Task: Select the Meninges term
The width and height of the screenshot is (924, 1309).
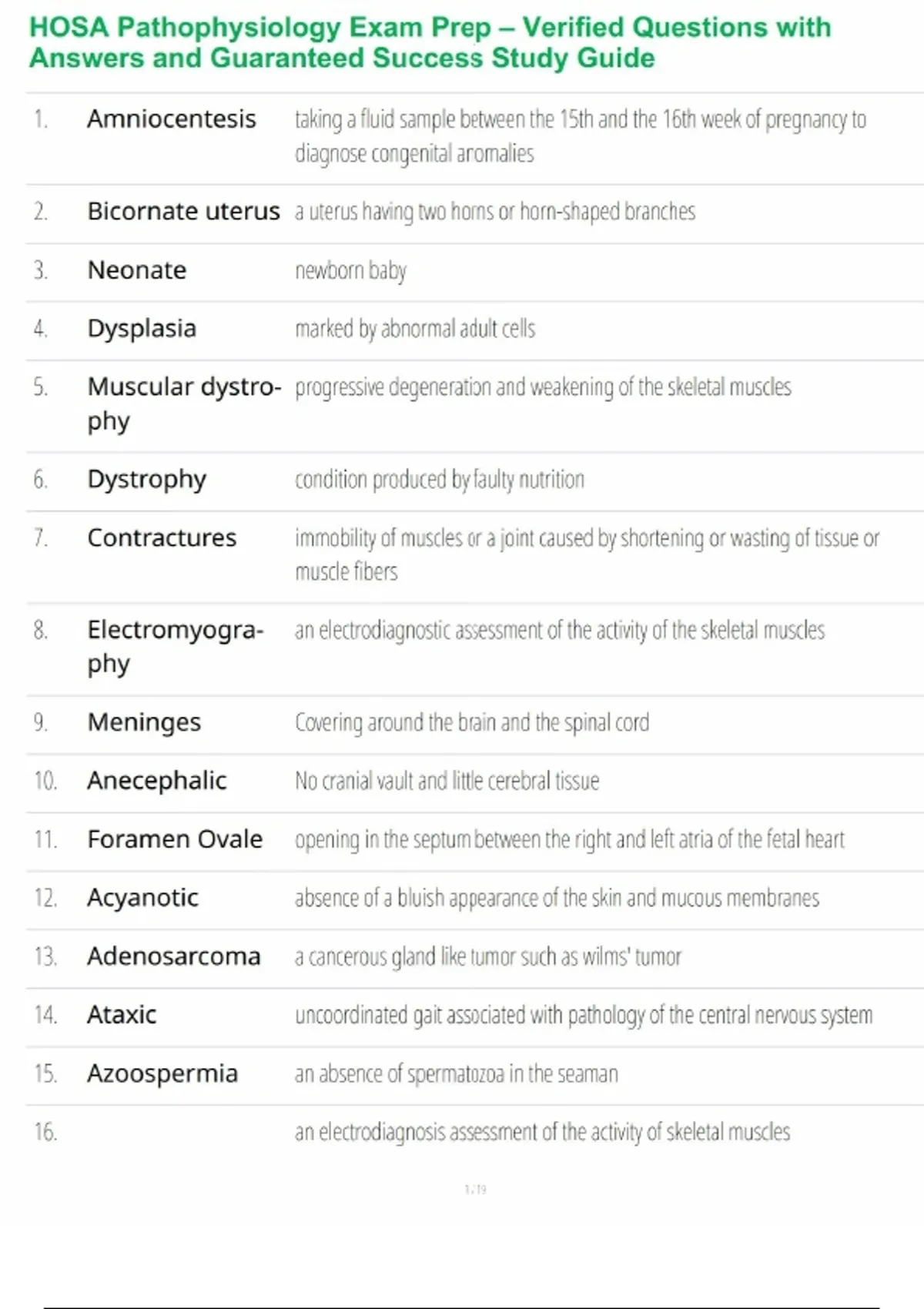Action: pyautogui.click(x=144, y=722)
